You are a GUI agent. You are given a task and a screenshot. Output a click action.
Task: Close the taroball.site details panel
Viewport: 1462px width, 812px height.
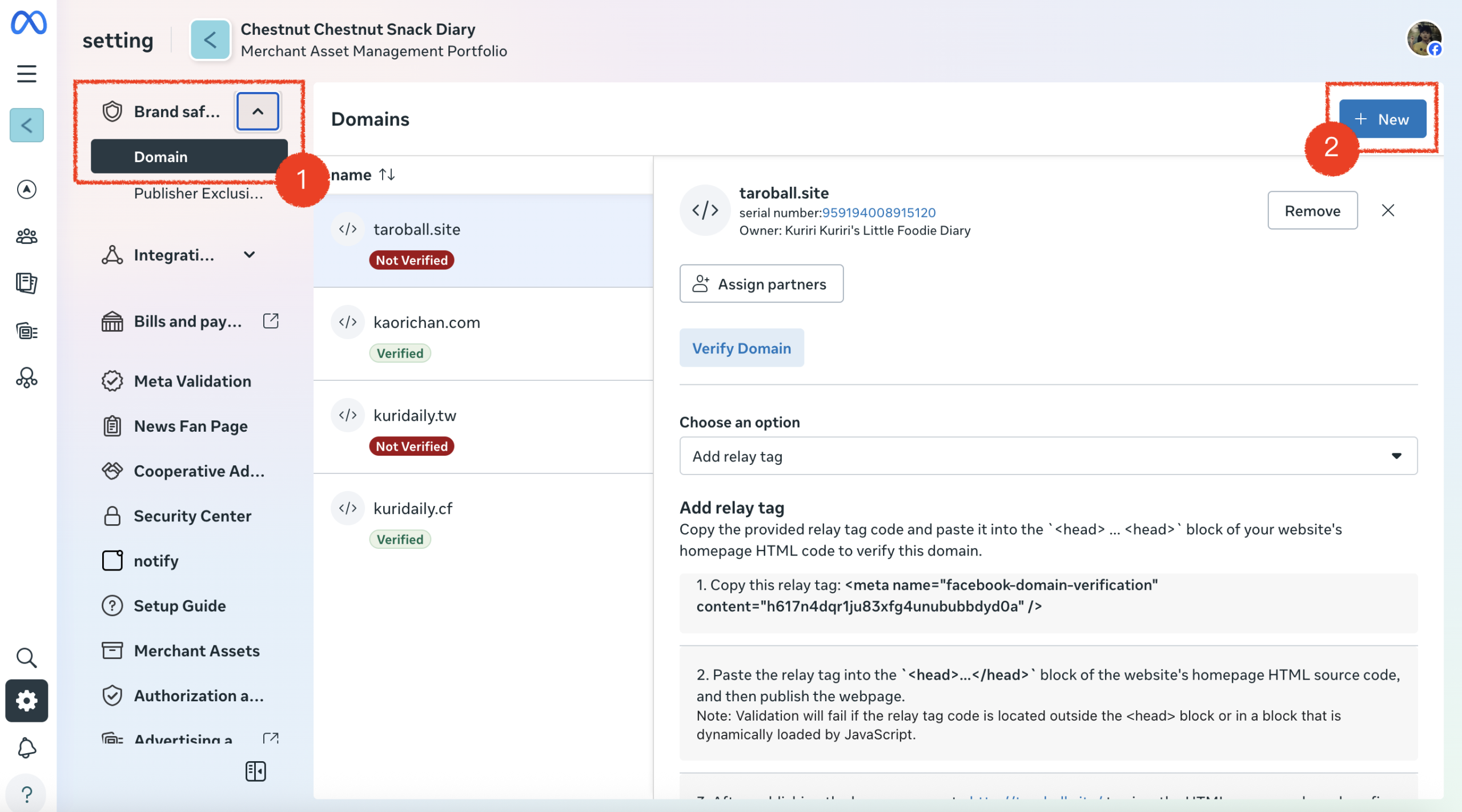1388,211
